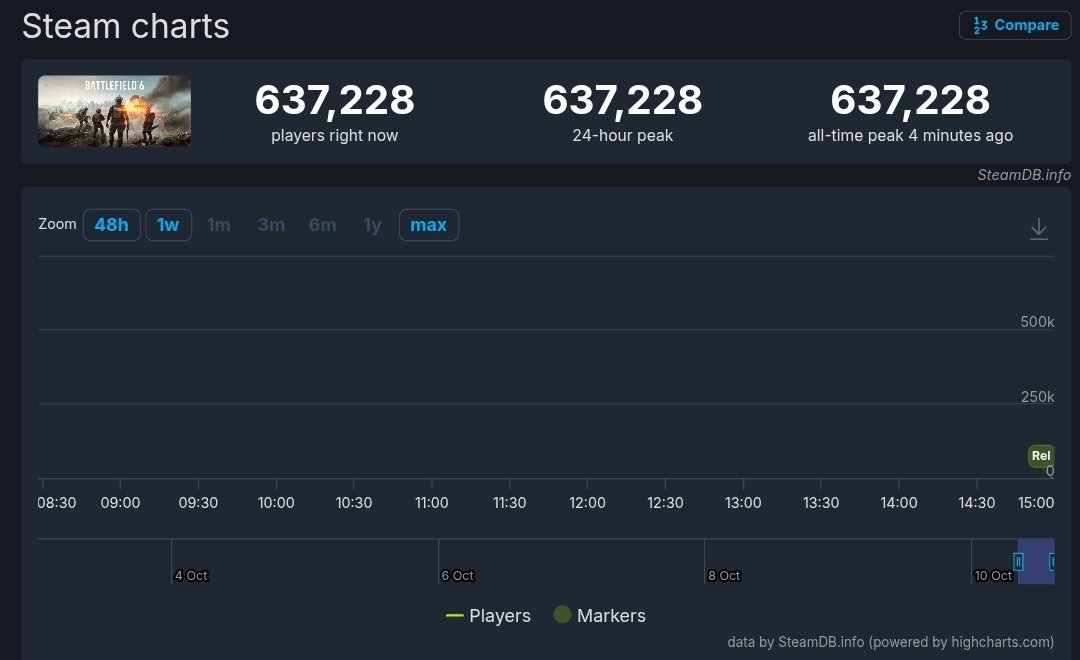
Task: Click the 09:00 x-axis label
Action: 121,503
